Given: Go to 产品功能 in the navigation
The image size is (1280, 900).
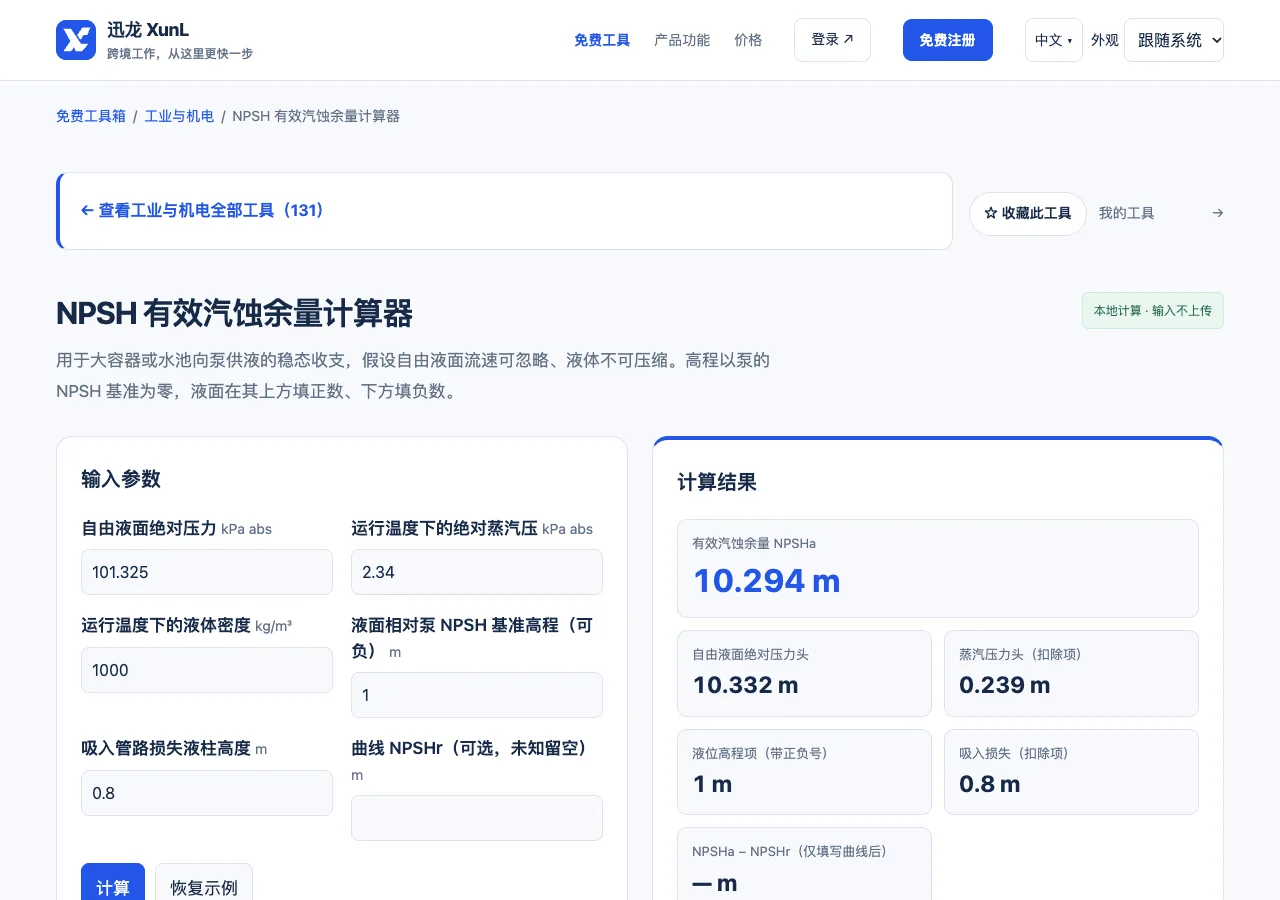Looking at the screenshot, I should tap(682, 40).
